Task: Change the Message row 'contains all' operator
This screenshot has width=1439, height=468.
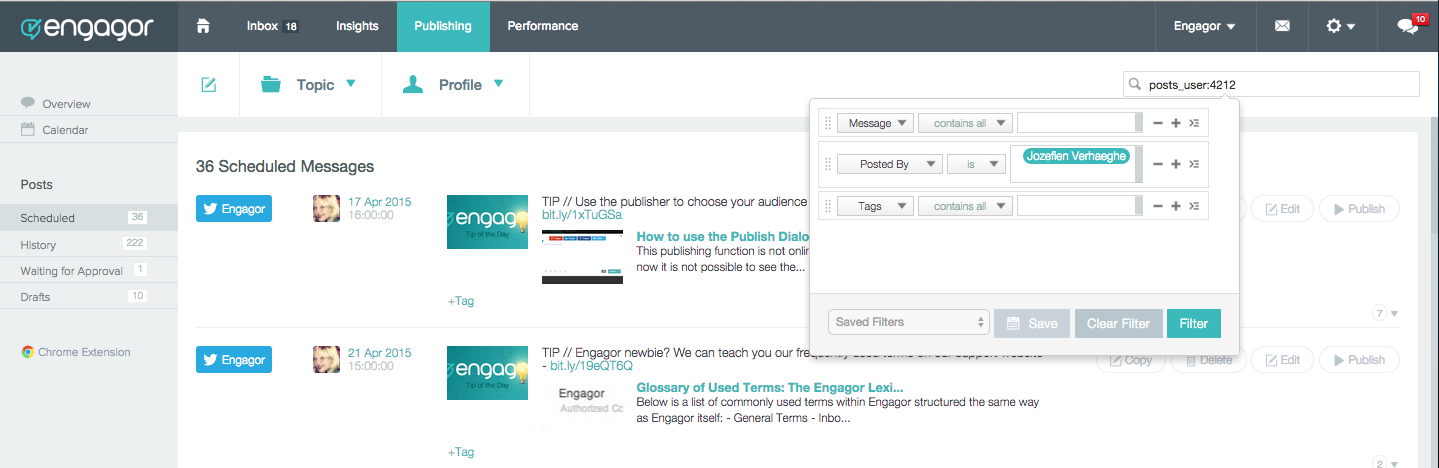Action: [x=965, y=123]
